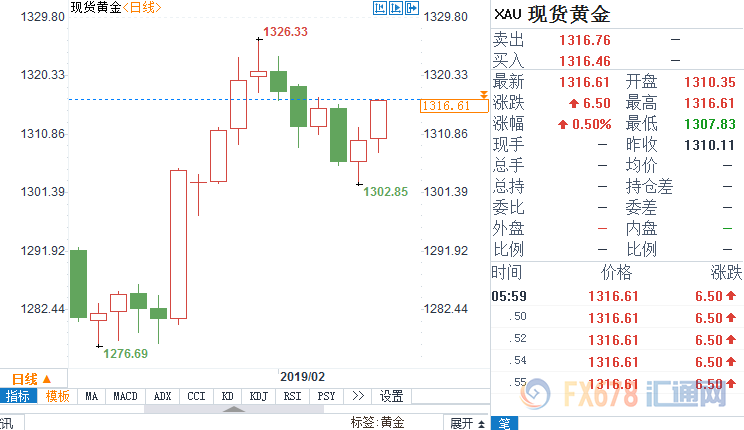Viewport: 744px width, 430px height.
Task: Click the 1316.61 current price label
Action: (x=446, y=106)
